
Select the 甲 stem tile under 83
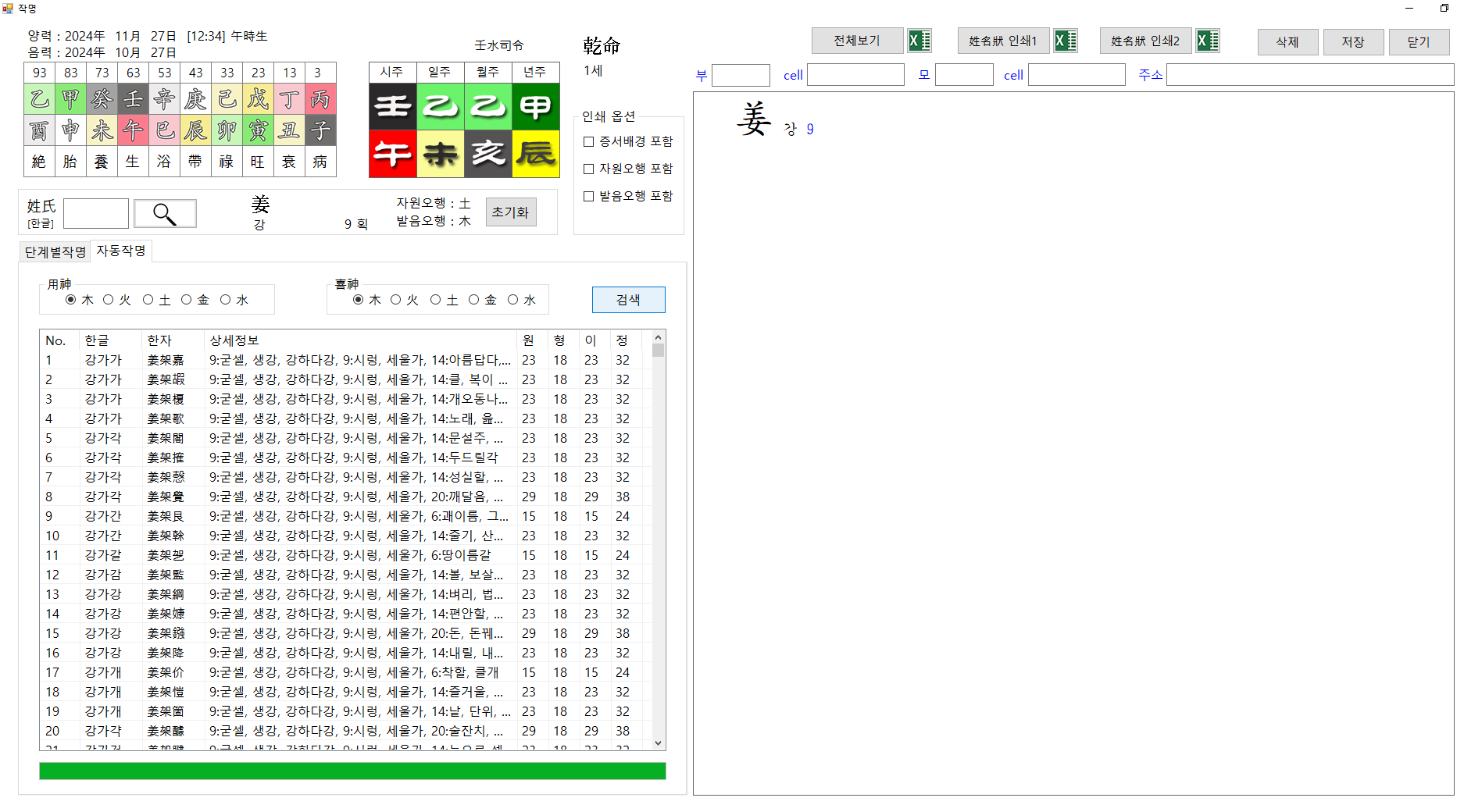[70, 99]
